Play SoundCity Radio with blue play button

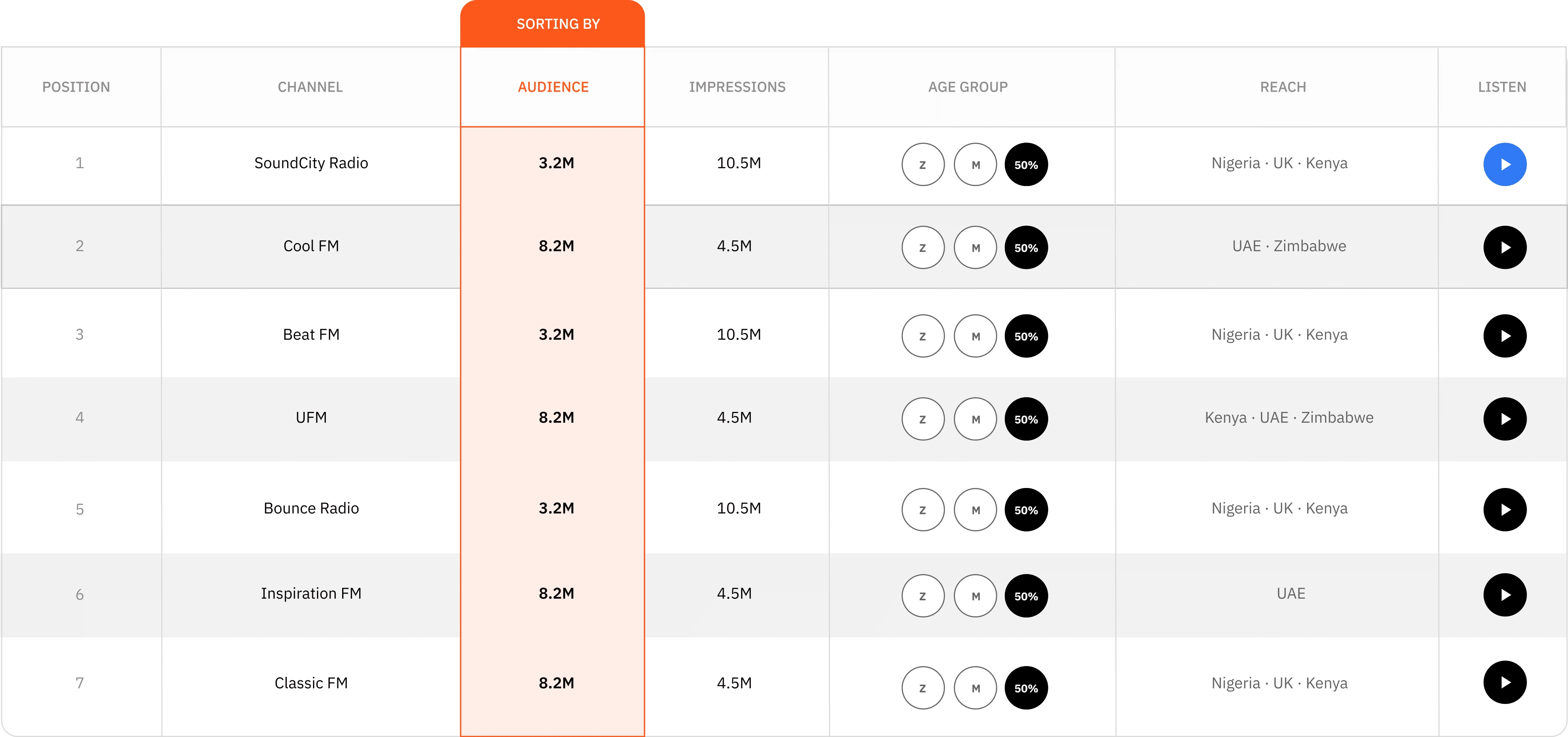coord(1504,165)
